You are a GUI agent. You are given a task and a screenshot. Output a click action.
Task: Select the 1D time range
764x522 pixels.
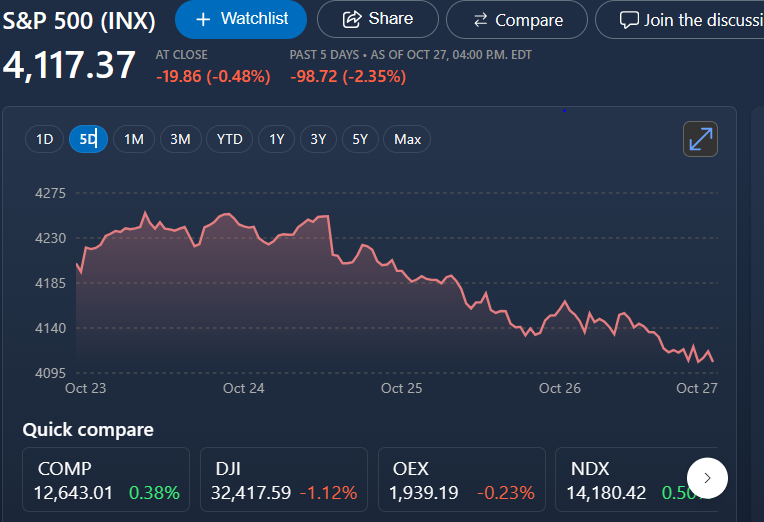tap(44, 139)
